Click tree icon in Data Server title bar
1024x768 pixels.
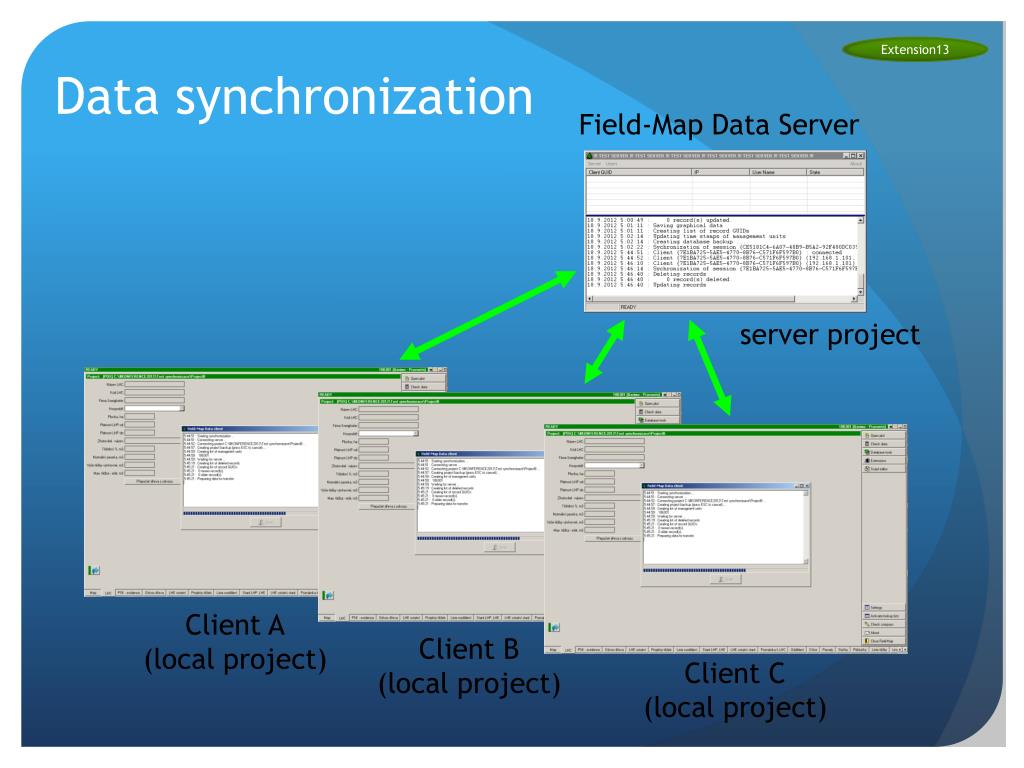click(x=589, y=155)
